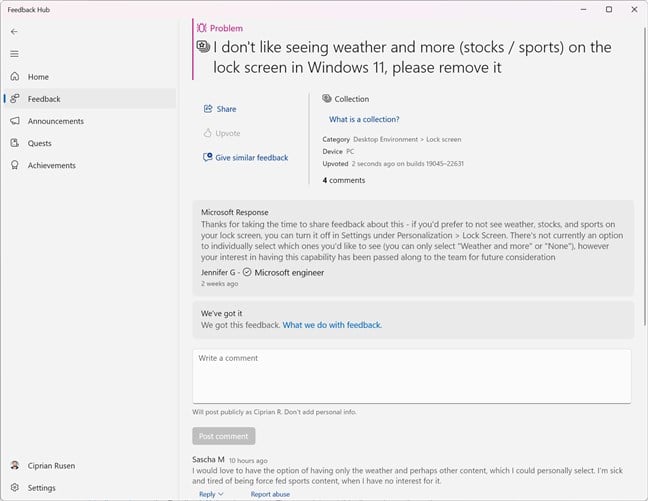Click the collection icon before feedback title
This screenshot has height=501, width=648.
pos(203,46)
